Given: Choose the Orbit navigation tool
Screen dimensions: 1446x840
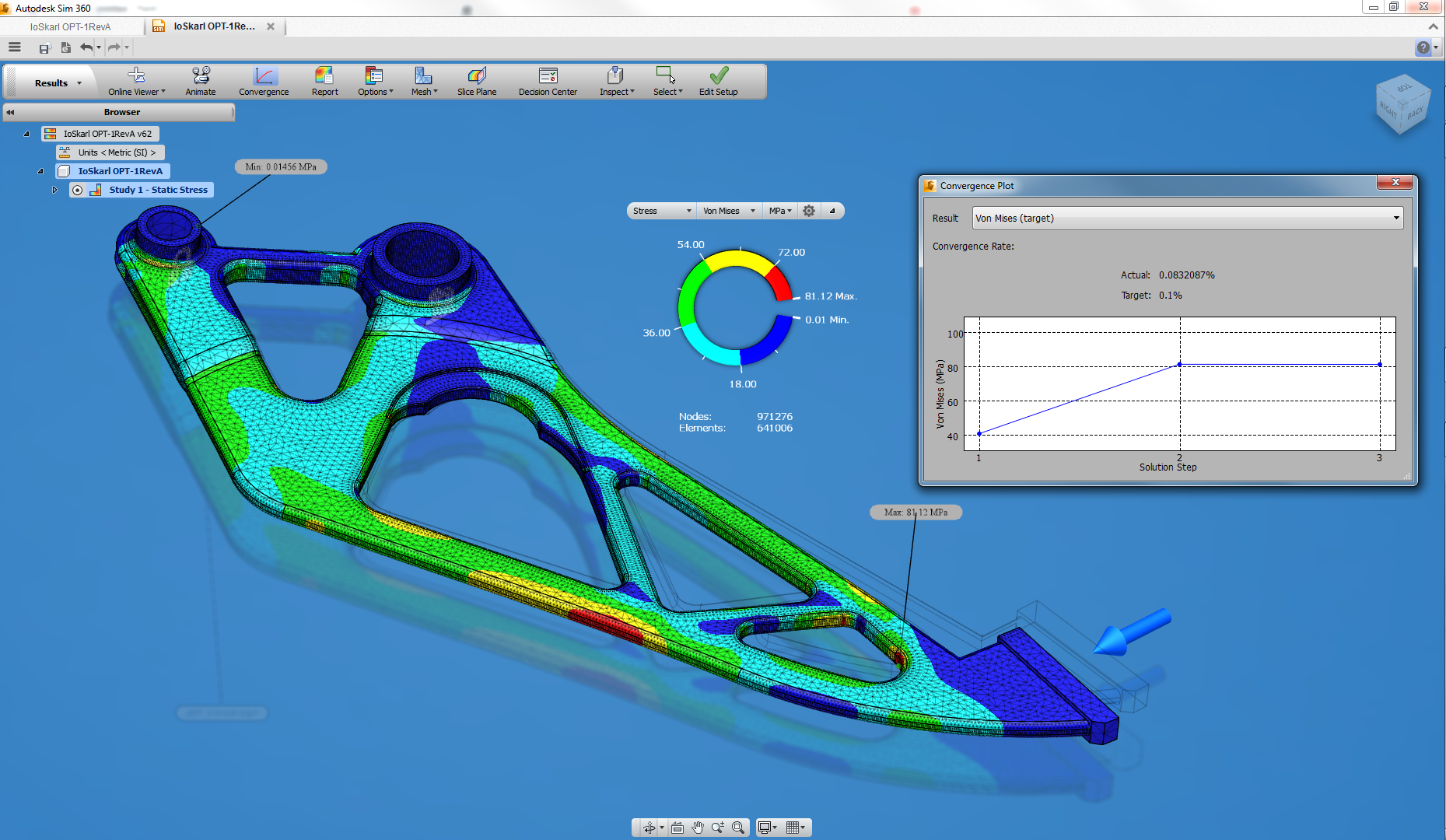Looking at the screenshot, I should (x=649, y=828).
